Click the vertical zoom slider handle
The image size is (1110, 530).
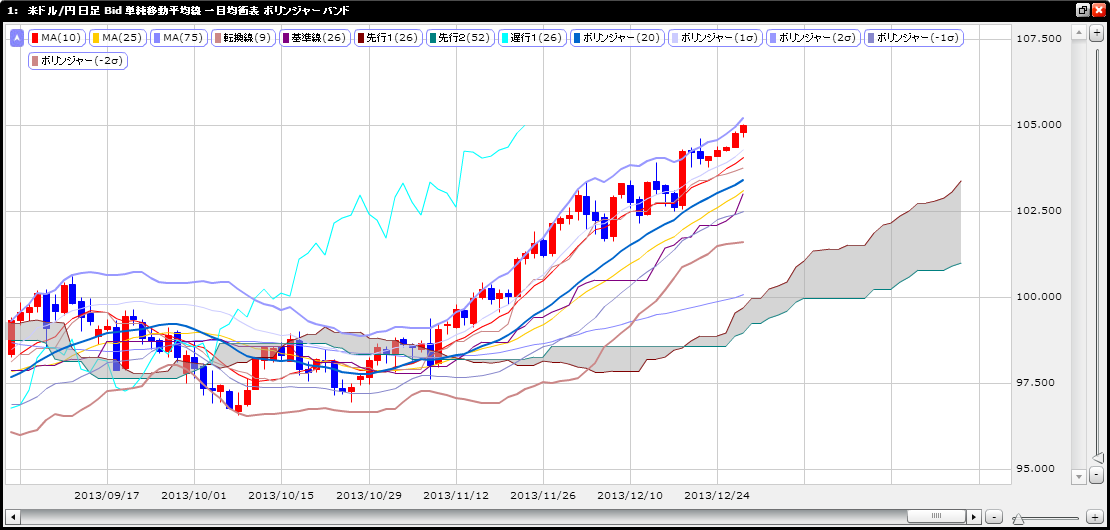pos(1097,458)
